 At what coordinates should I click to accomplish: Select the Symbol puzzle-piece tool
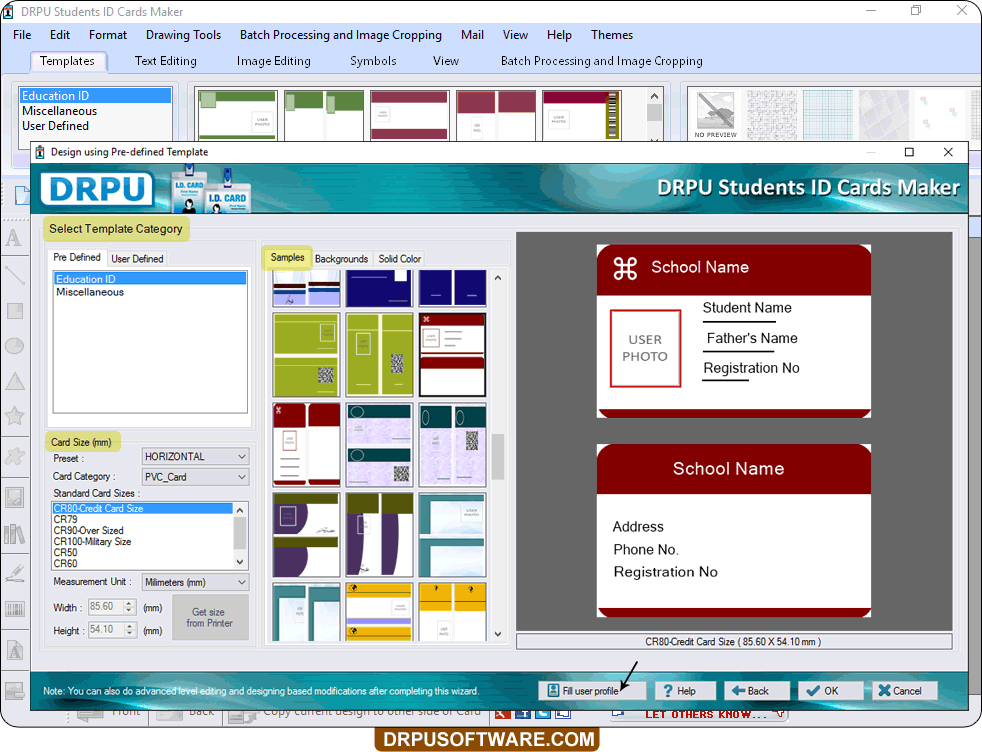tap(14, 456)
